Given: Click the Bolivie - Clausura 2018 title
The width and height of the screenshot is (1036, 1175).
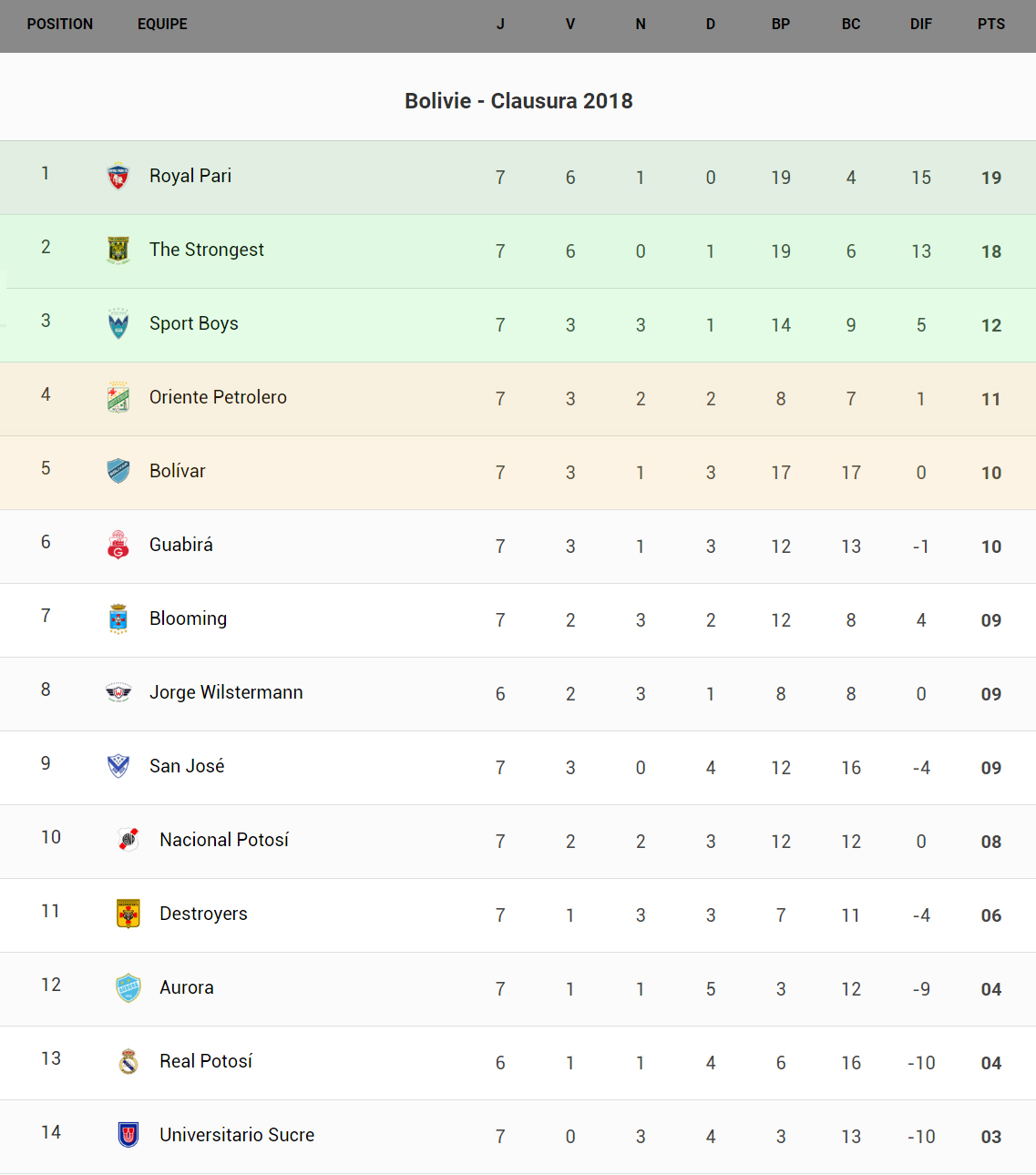Looking at the screenshot, I should pyautogui.click(x=518, y=101).
